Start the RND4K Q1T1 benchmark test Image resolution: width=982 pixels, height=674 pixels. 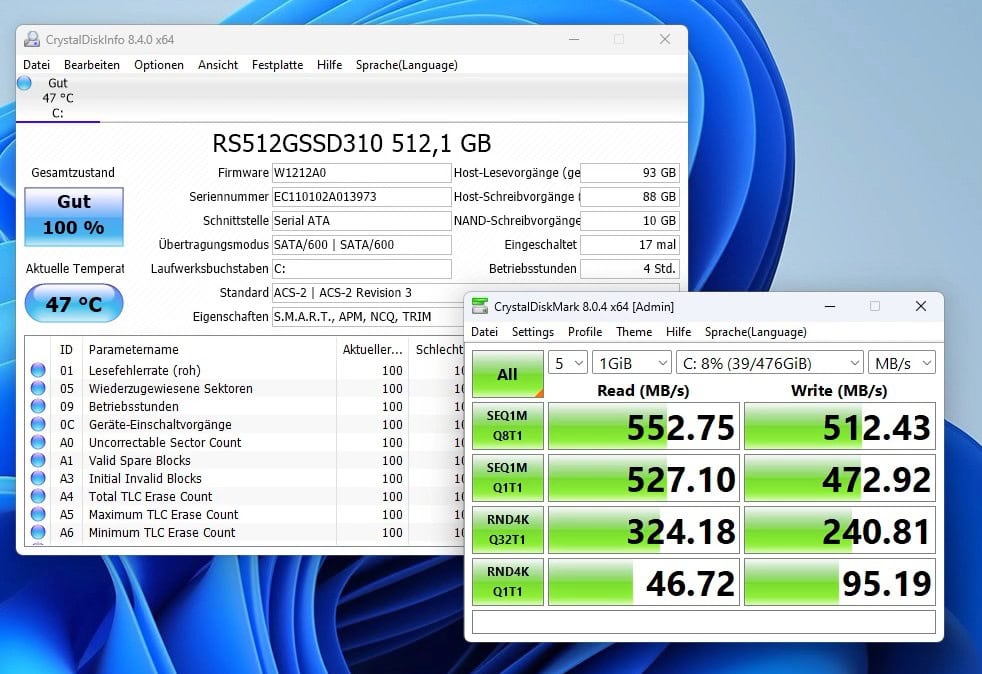[x=507, y=582]
